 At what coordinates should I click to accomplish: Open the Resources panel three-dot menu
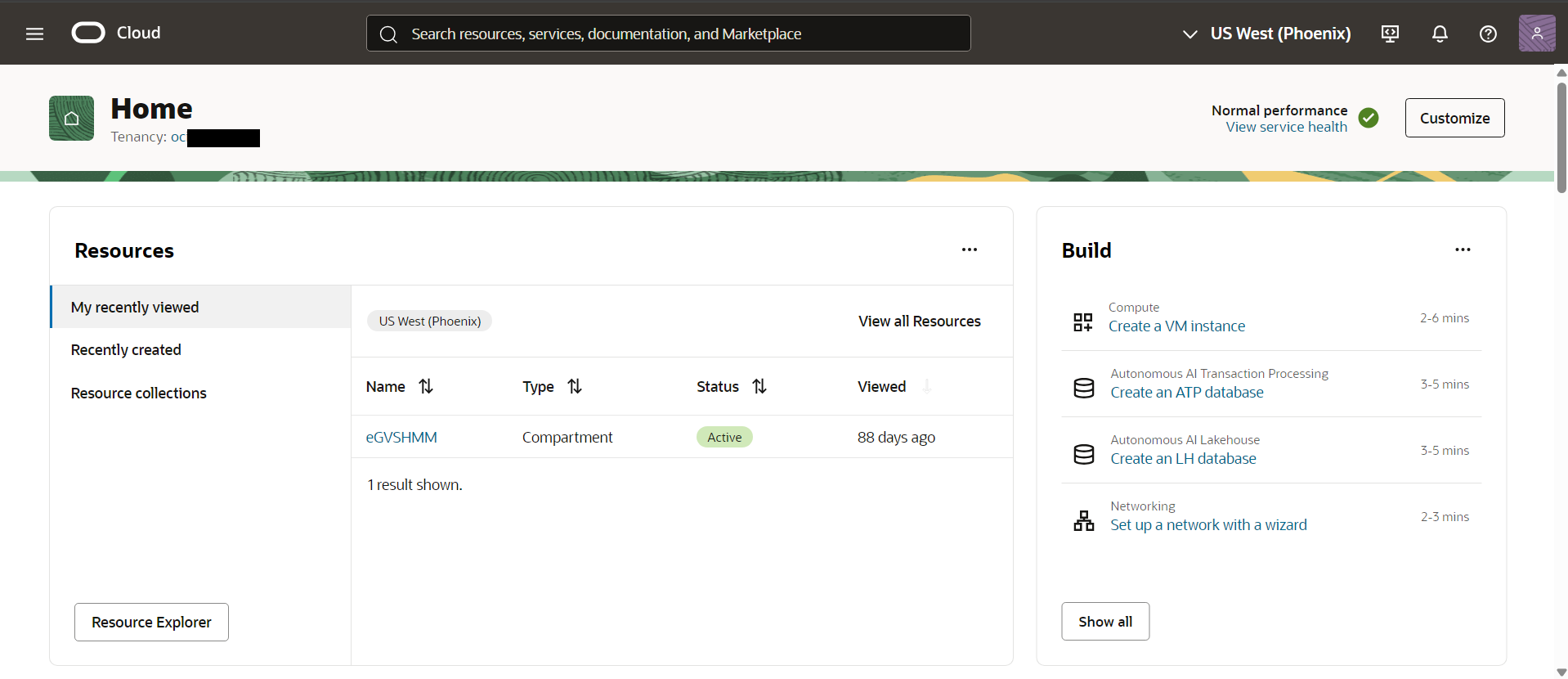click(x=969, y=250)
